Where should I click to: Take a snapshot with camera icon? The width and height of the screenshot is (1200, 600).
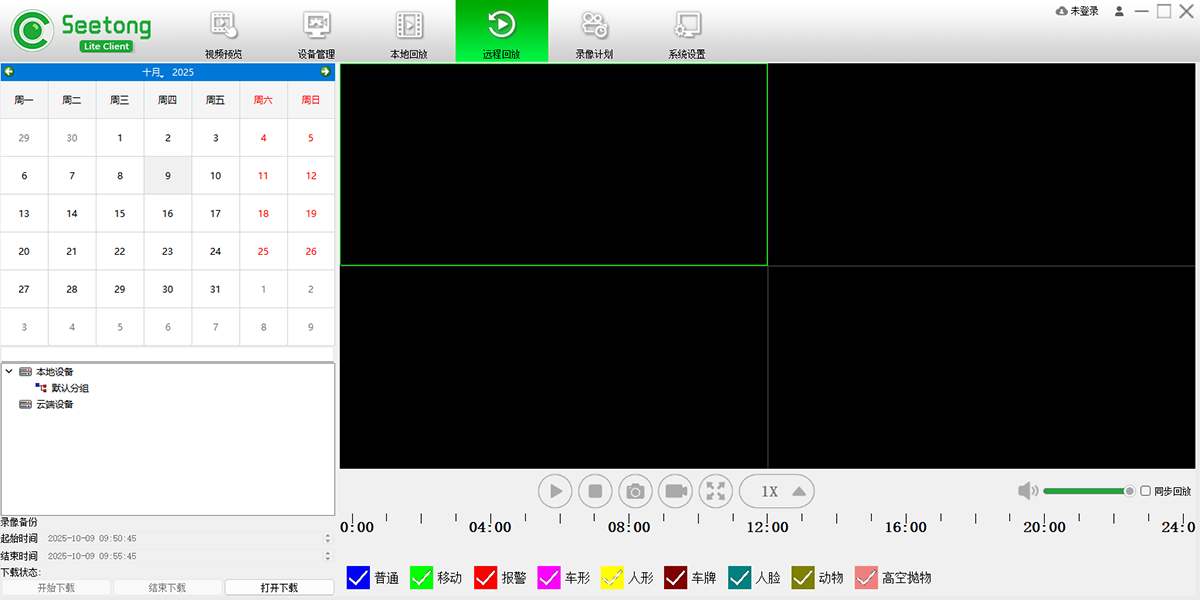point(635,491)
